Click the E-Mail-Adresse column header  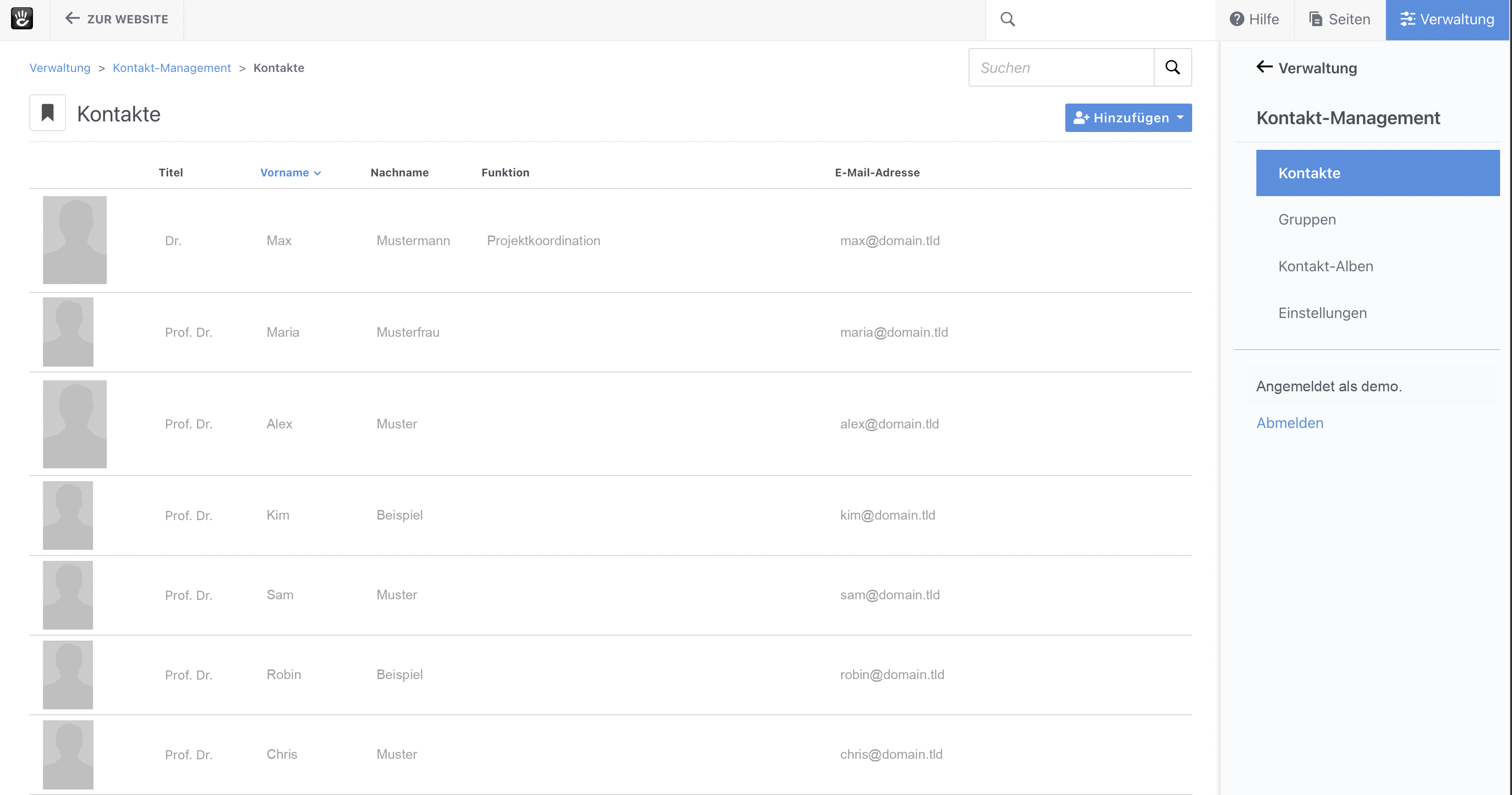coord(877,173)
